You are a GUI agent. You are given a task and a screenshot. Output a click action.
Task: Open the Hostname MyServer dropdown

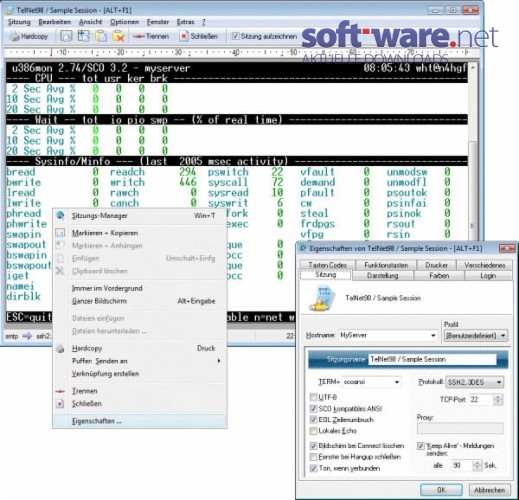[433, 335]
